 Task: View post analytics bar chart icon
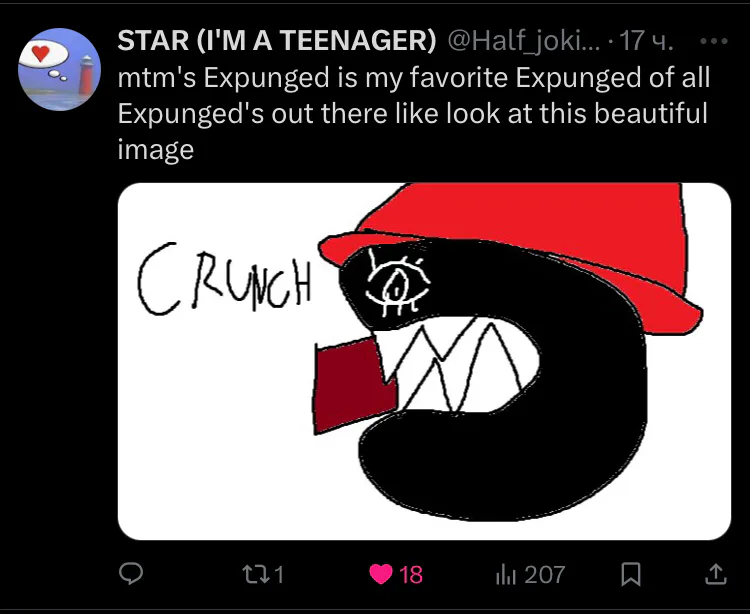(x=507, y=574)
